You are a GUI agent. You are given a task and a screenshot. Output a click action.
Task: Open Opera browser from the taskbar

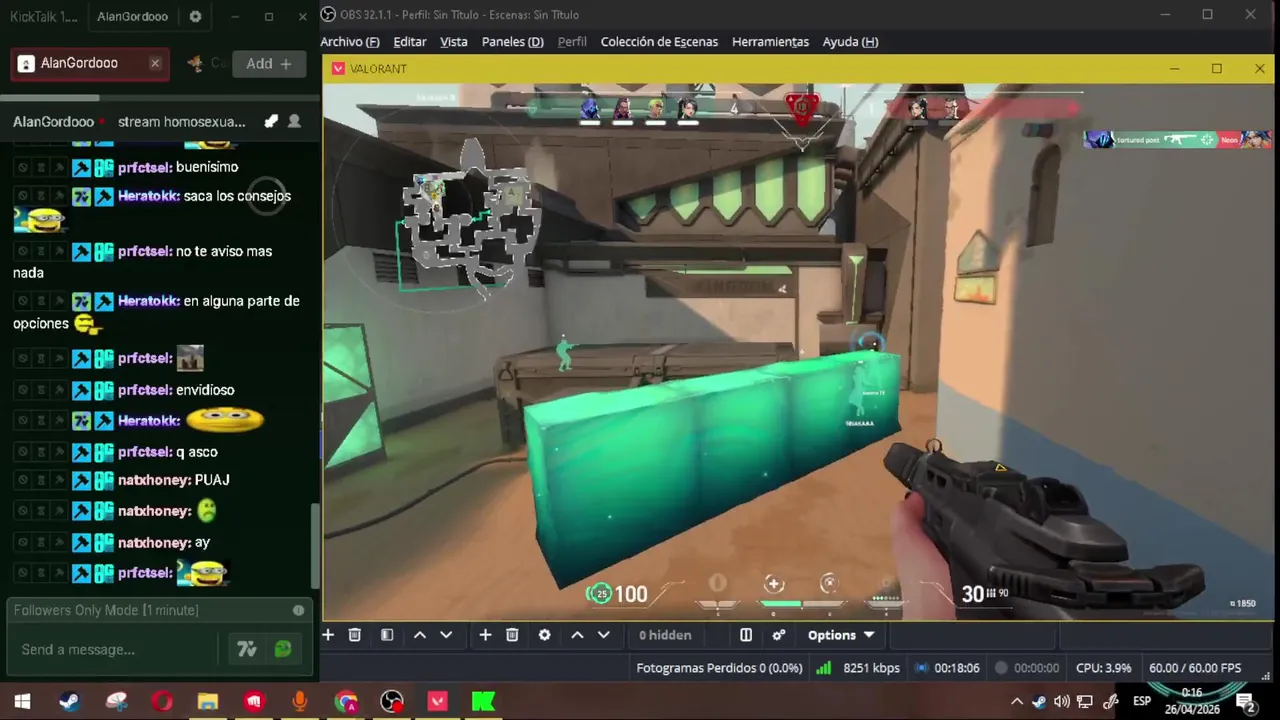(162, 702)
